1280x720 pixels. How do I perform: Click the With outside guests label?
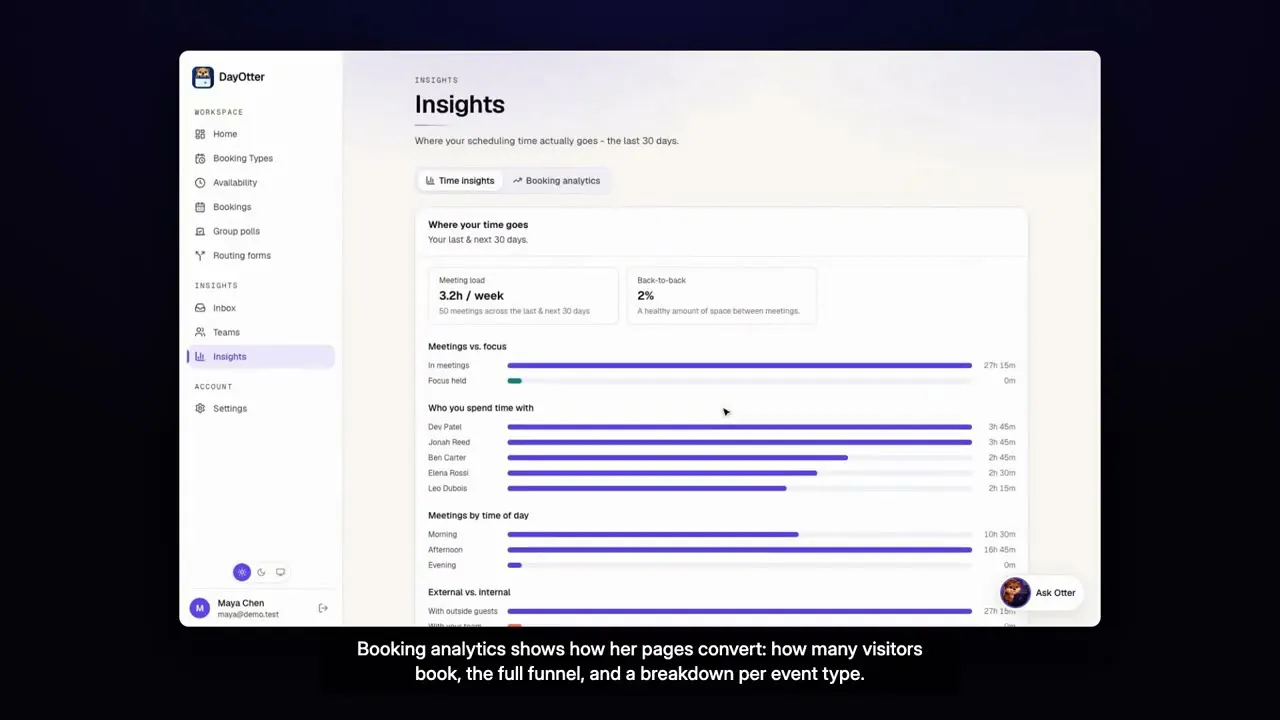pyautogui.click(x=463, y=611)
